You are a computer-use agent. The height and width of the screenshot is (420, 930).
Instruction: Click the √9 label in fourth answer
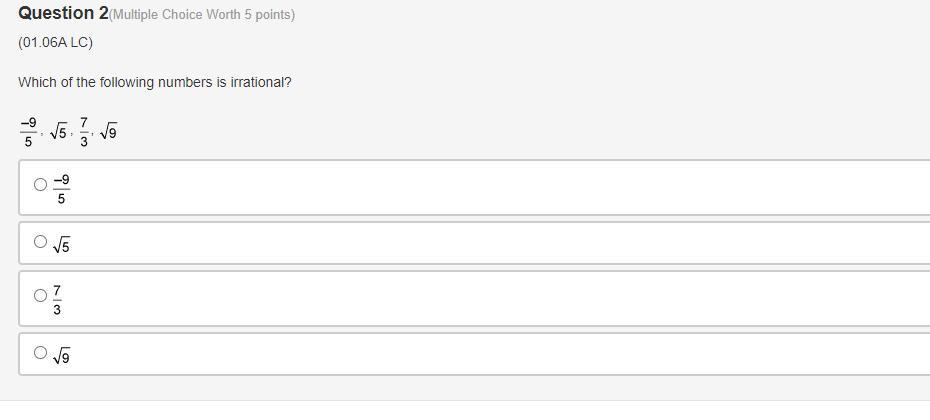pyautogui.click(x=61, y=355)
